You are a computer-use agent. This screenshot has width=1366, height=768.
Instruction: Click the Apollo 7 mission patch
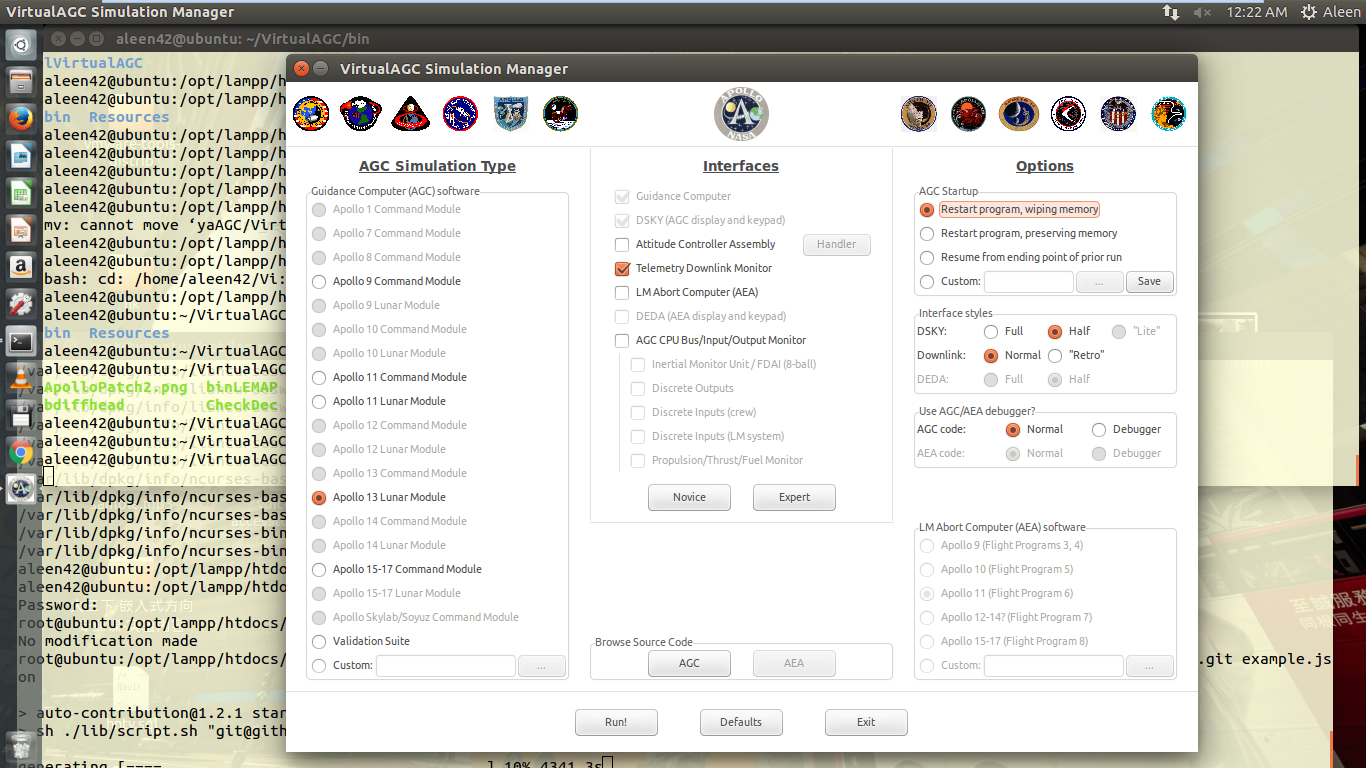(361, 114)
